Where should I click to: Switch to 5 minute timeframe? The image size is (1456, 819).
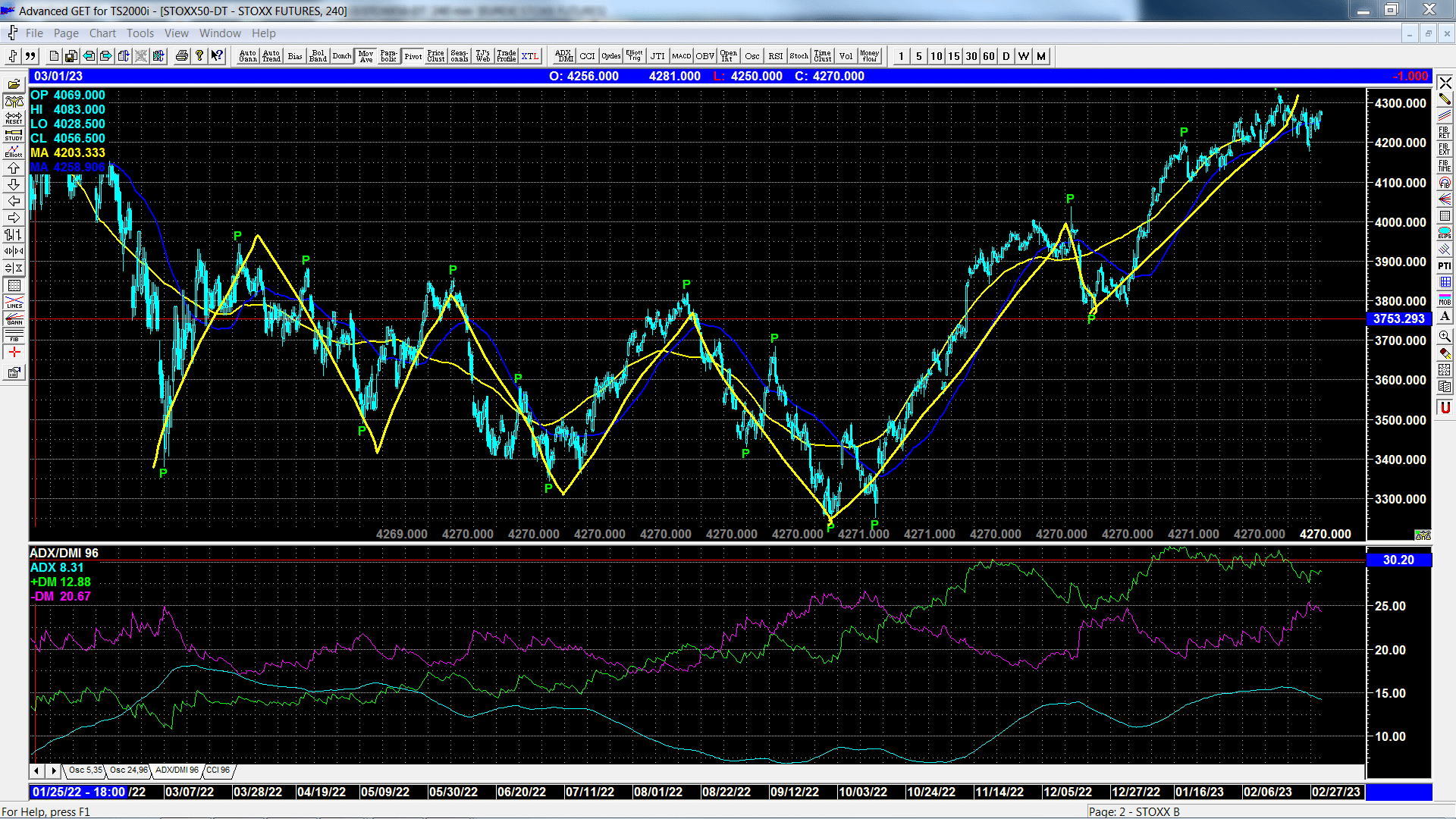[x=919, y=56]
